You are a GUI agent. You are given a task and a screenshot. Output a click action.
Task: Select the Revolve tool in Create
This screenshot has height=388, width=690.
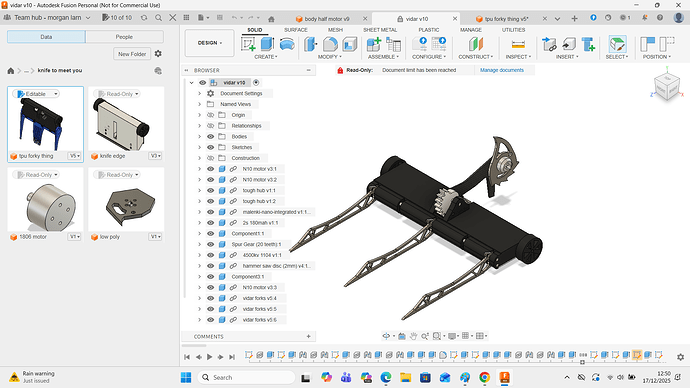tap(286, 44)
